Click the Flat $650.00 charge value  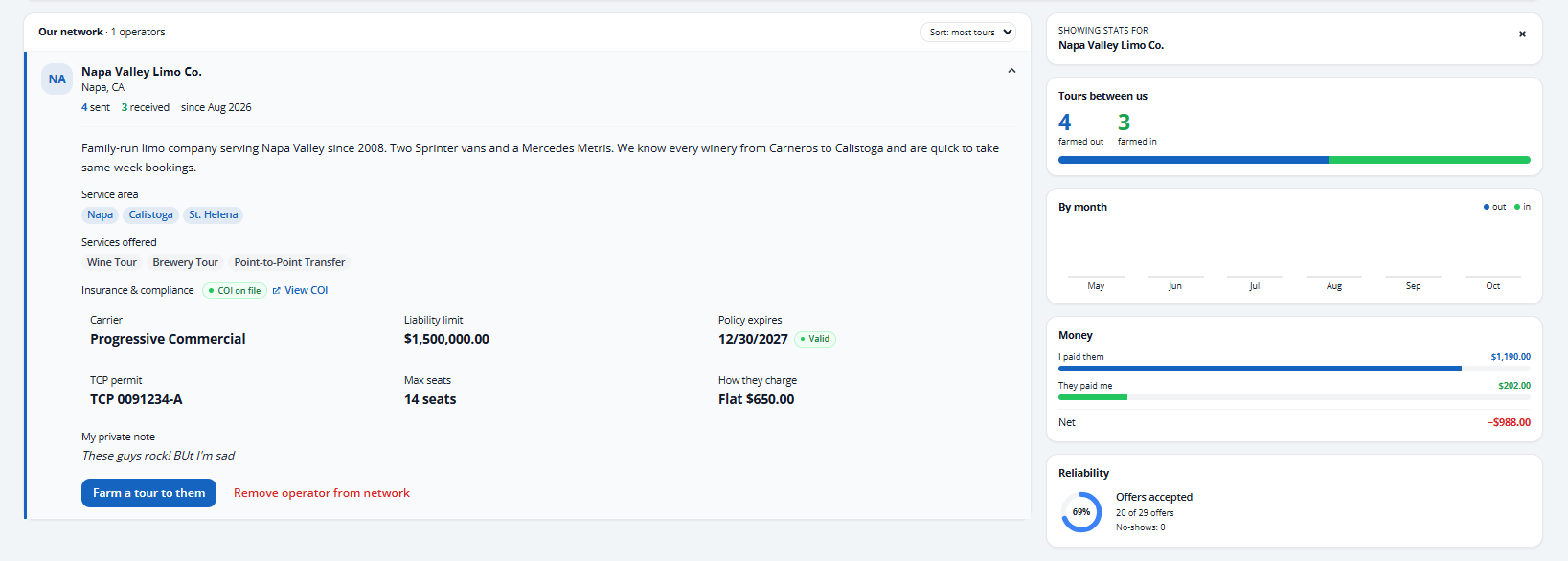click(756, 400)
